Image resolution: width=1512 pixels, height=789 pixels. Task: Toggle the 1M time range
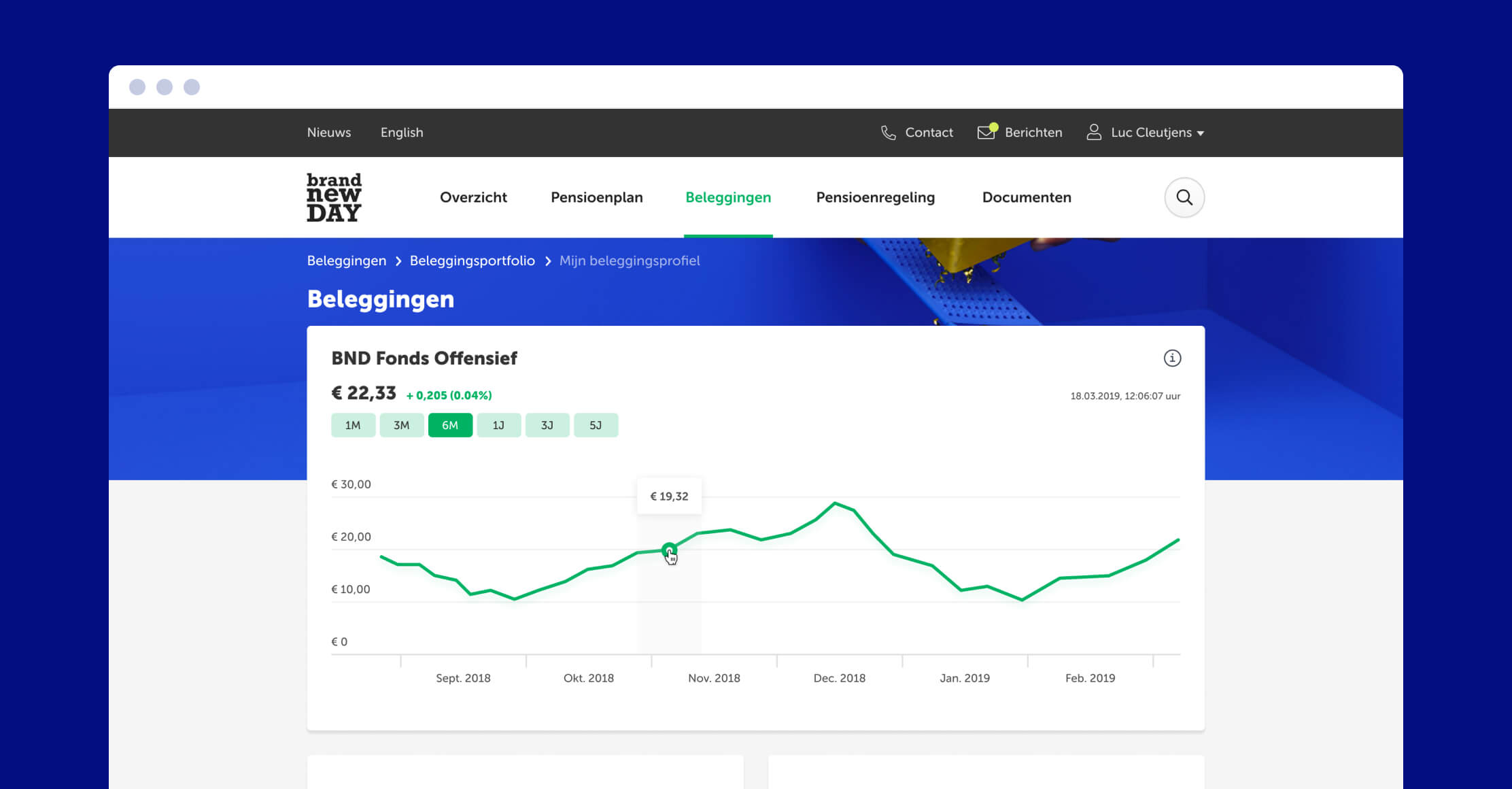[x=353, y=424]
